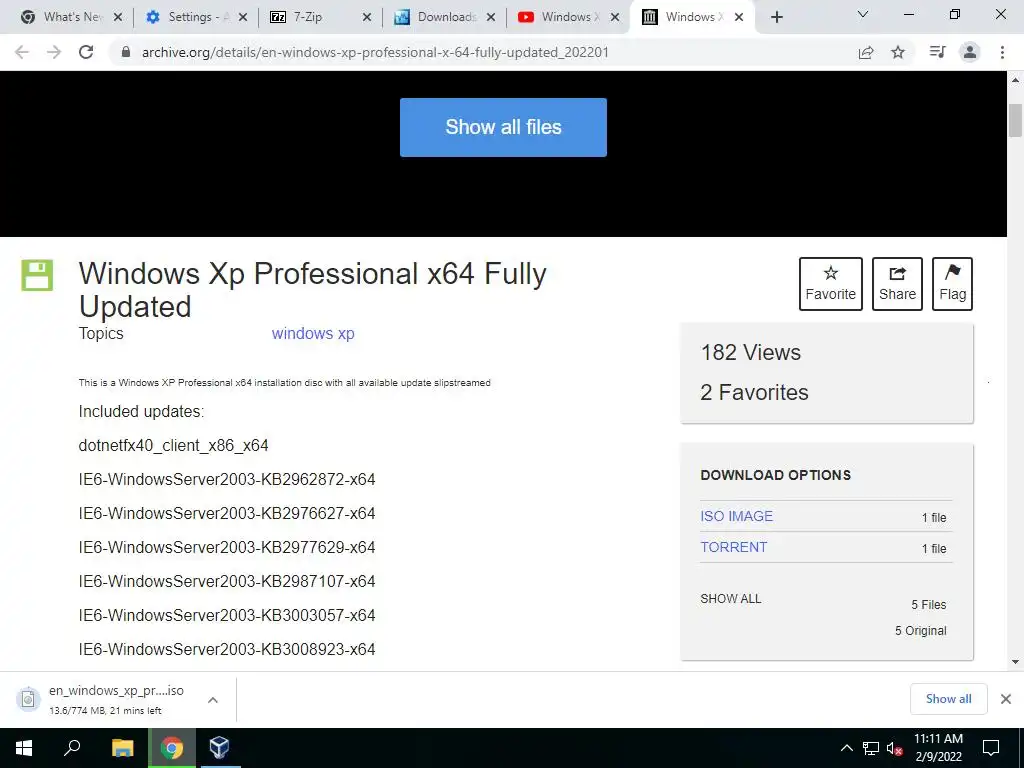
Task: Click the 182 Views statistic
Action: pyautogui.click(x=750, y=353)
